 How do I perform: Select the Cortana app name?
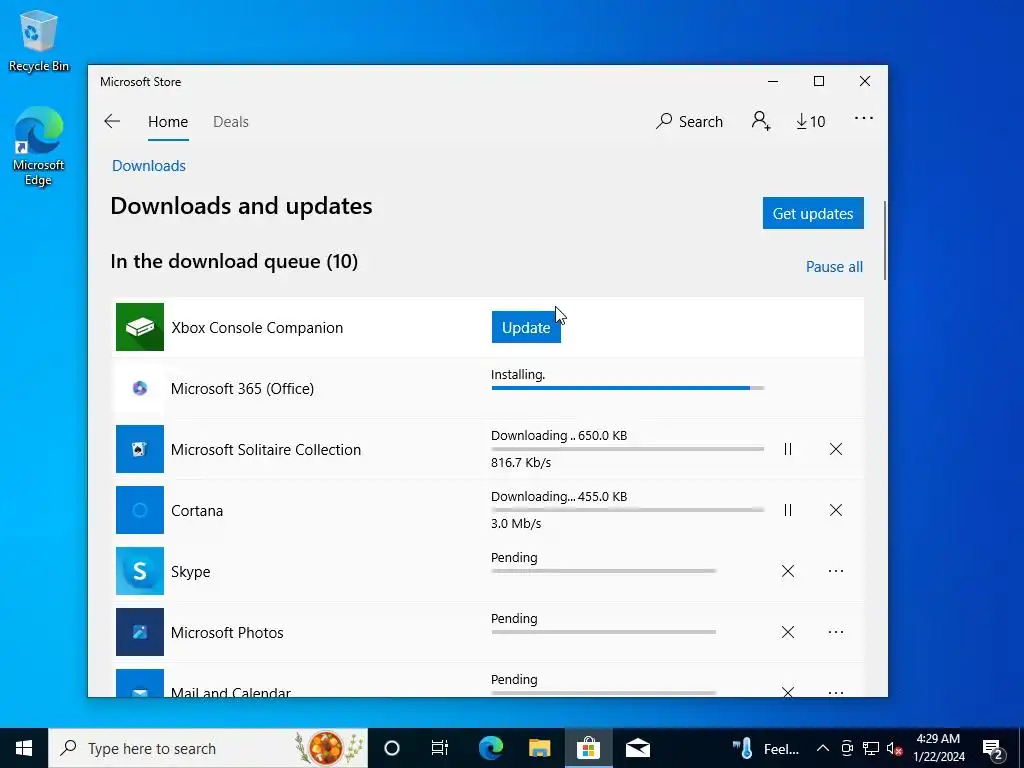(x=197, y=511)
